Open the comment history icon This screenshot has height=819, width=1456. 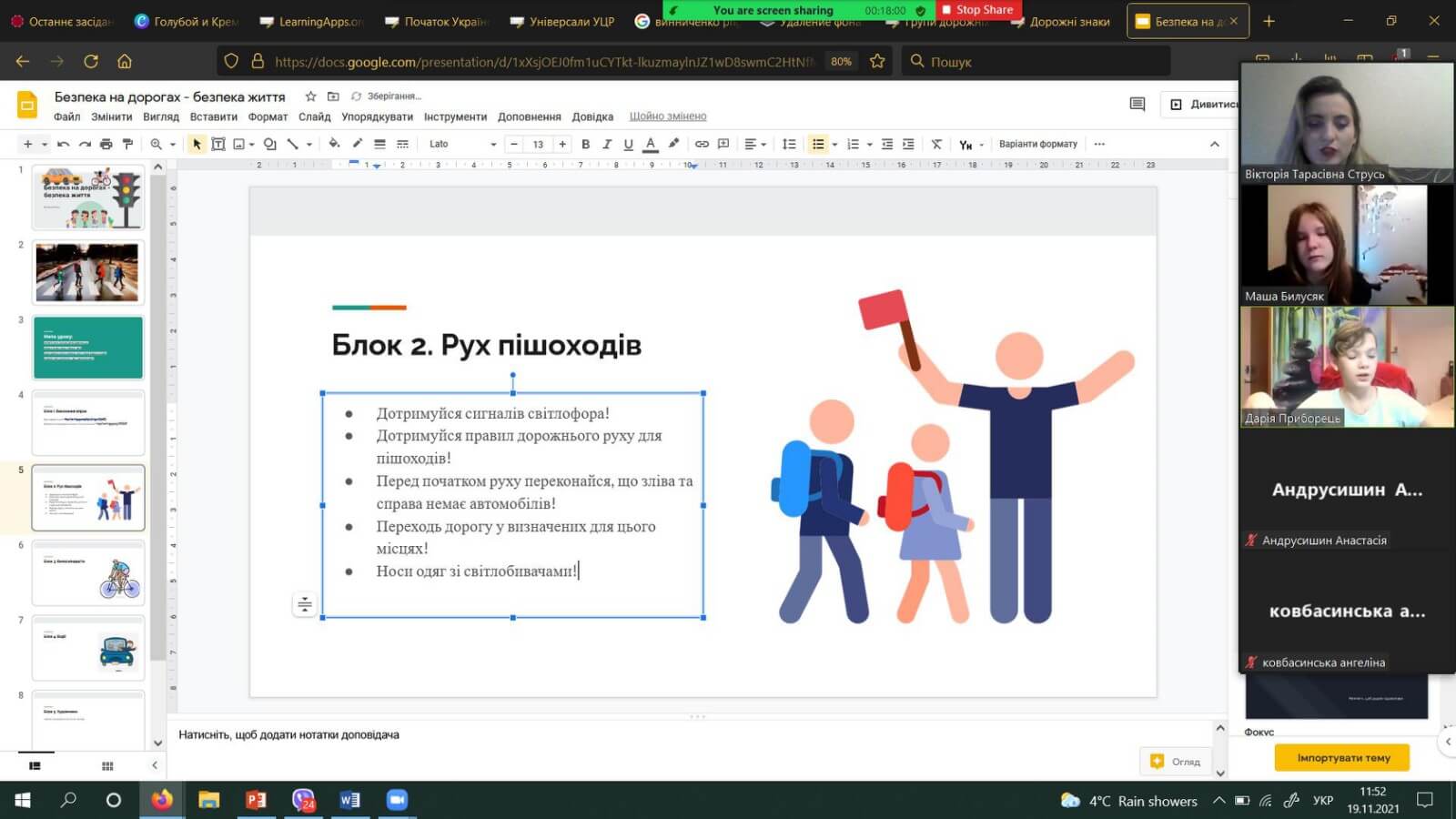point(1137,104)
